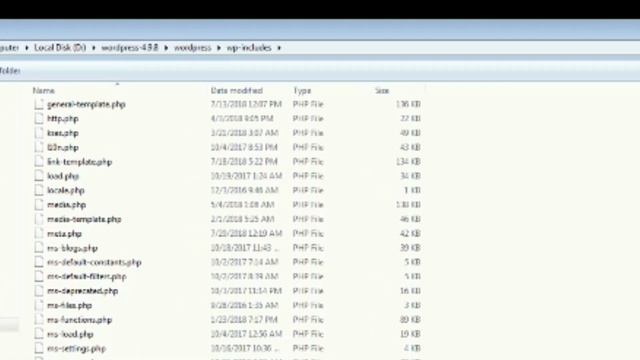This screenshot has height=360, width=640.
Task: Select the file icon of ms-settings.php
Action: pos(39,348)
